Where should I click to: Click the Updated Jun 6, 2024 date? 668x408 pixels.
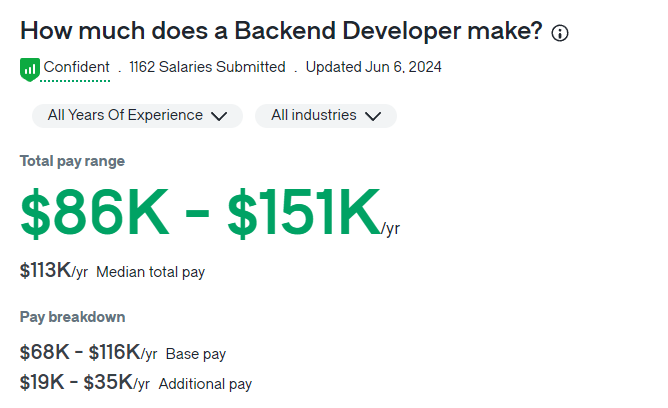pos(373,68)
